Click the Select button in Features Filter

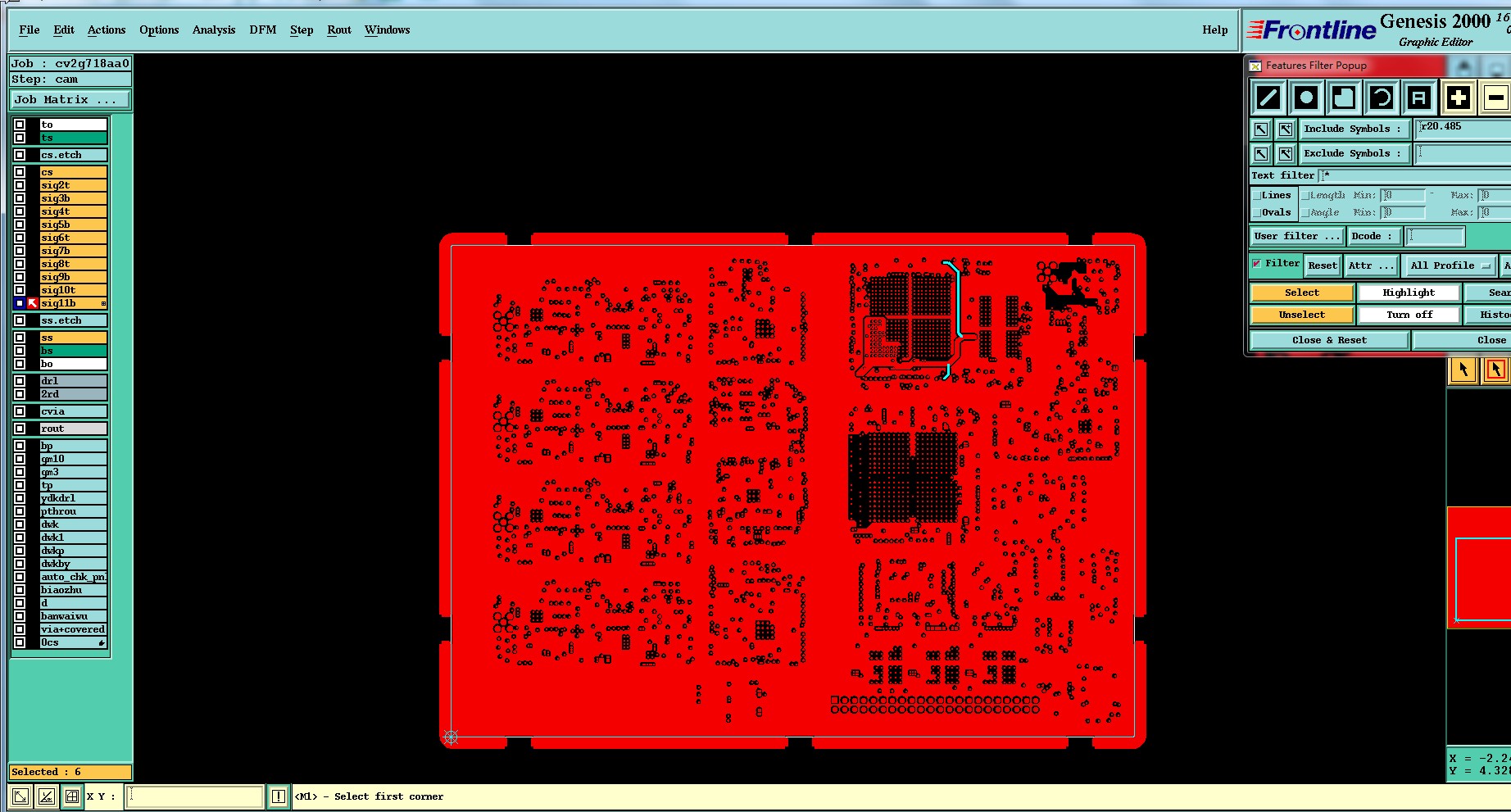pos(1302,293)
